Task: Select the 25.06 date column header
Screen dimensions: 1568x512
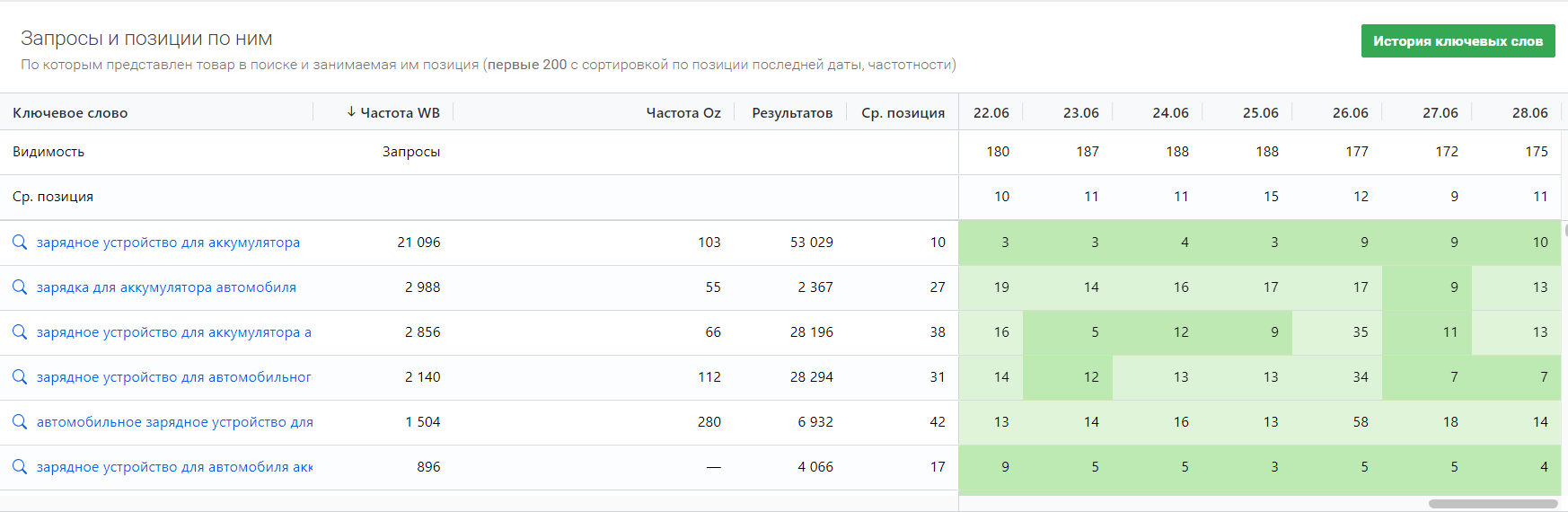Action: pyautogui.click(x=1260, y=113)
